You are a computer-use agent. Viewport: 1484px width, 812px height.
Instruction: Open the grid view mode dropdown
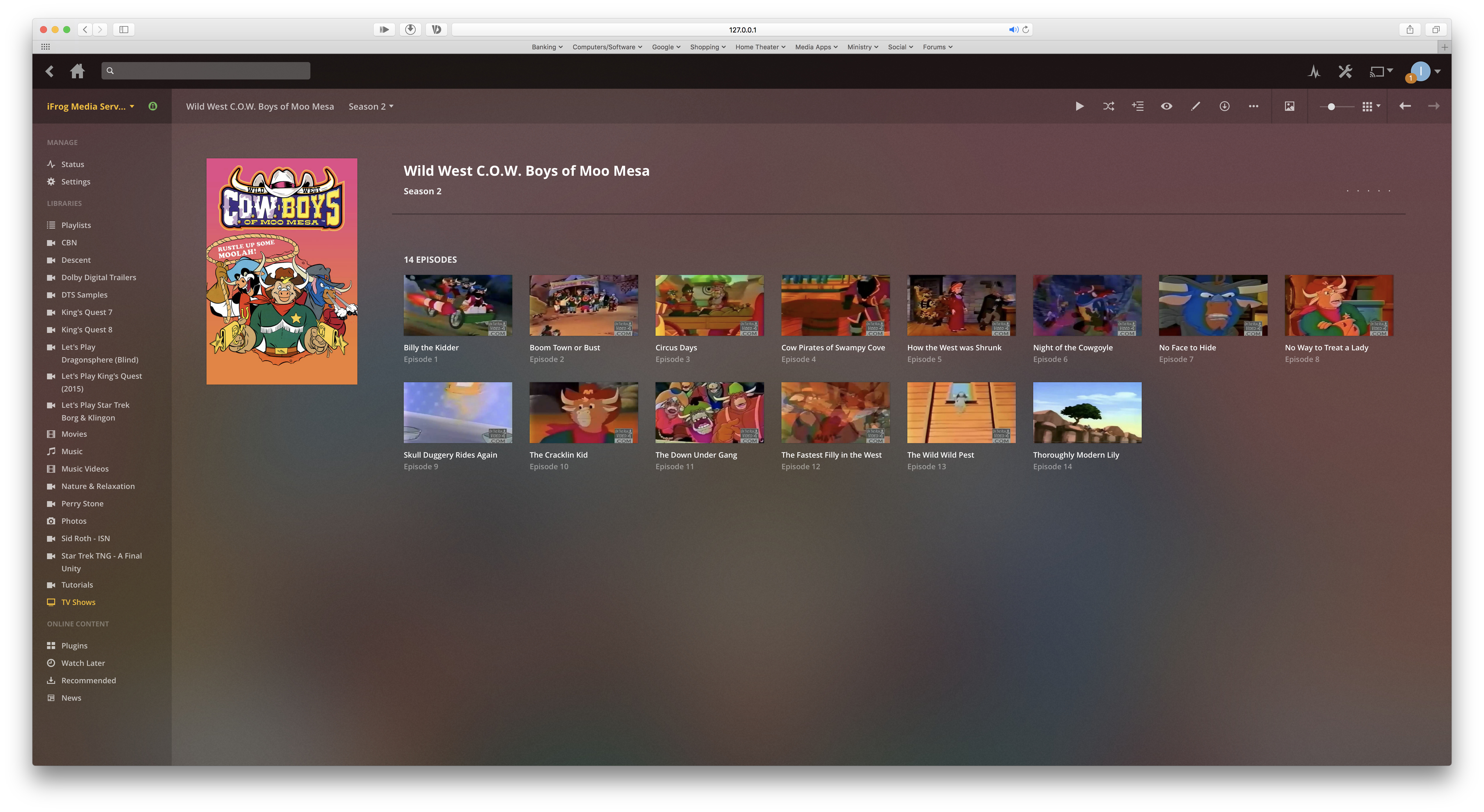[x=1371, y=106]
